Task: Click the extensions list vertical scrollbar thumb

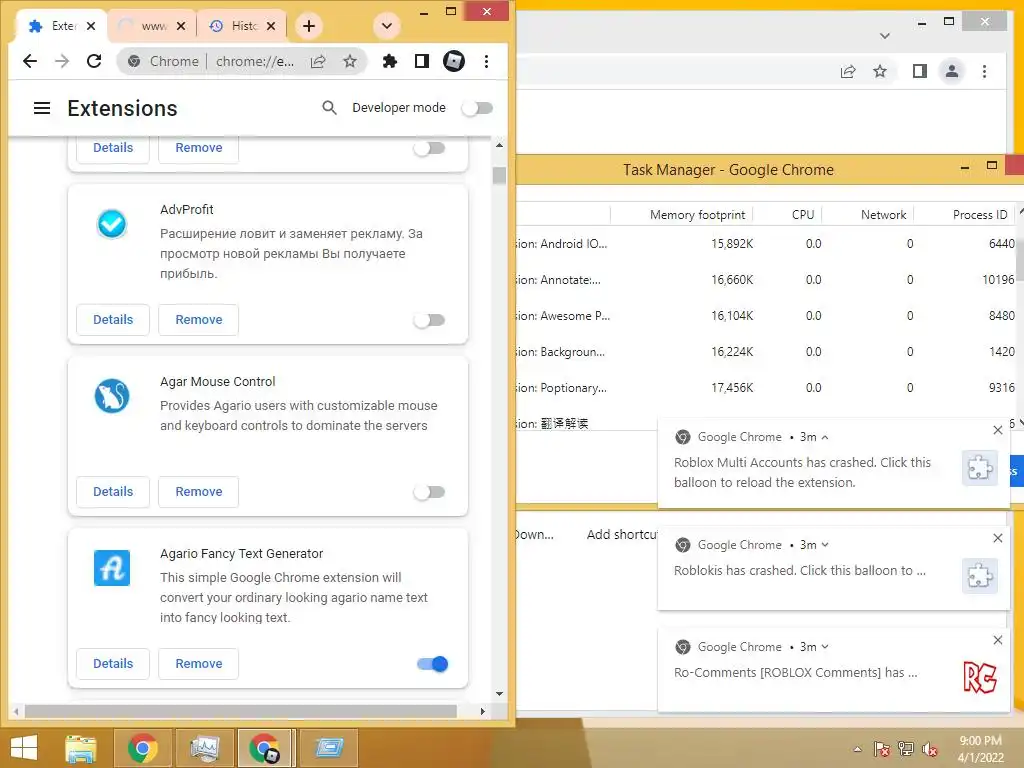Action: click(500, 176)
